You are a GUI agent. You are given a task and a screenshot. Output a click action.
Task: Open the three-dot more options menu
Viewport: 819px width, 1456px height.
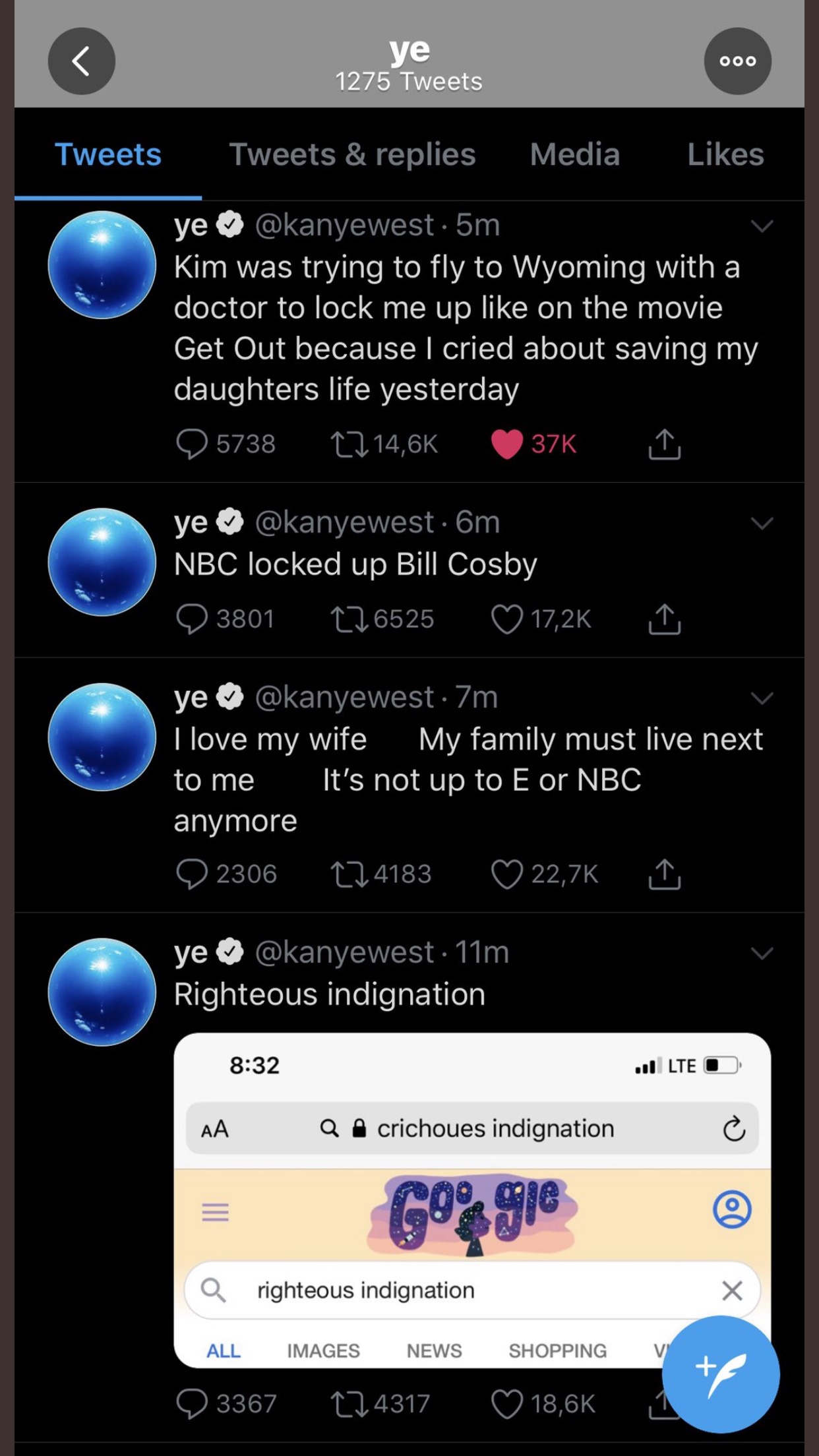pos(737,61)
